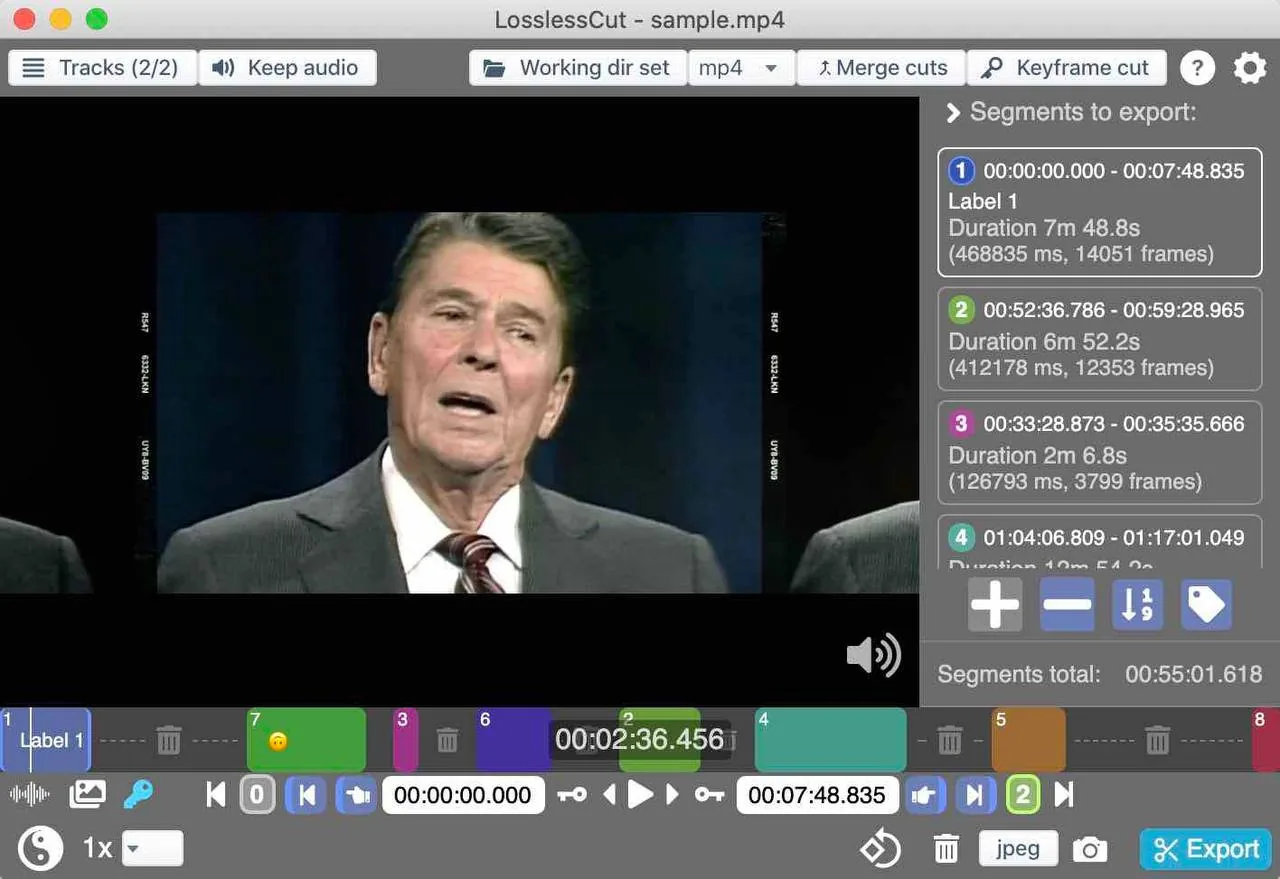Click the Export button
The height and width of the screenshot is (879, 1280).
coord(1205,850)
